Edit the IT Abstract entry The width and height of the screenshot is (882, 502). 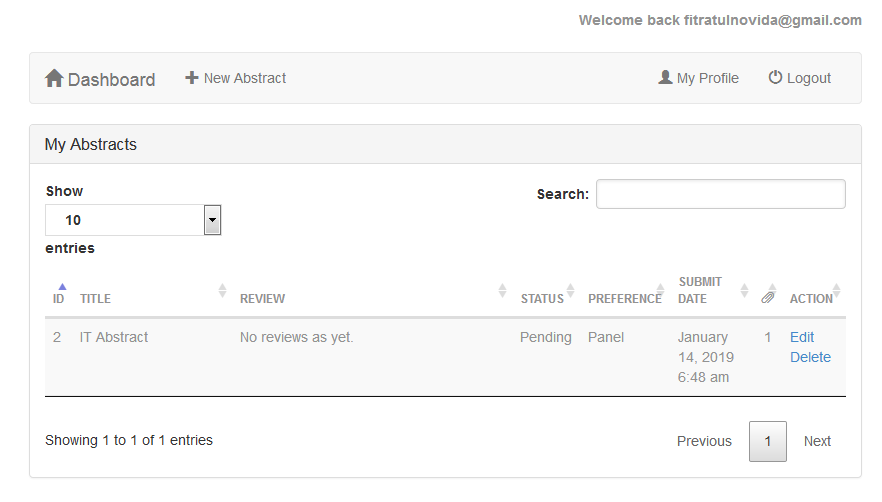[802, 337]
